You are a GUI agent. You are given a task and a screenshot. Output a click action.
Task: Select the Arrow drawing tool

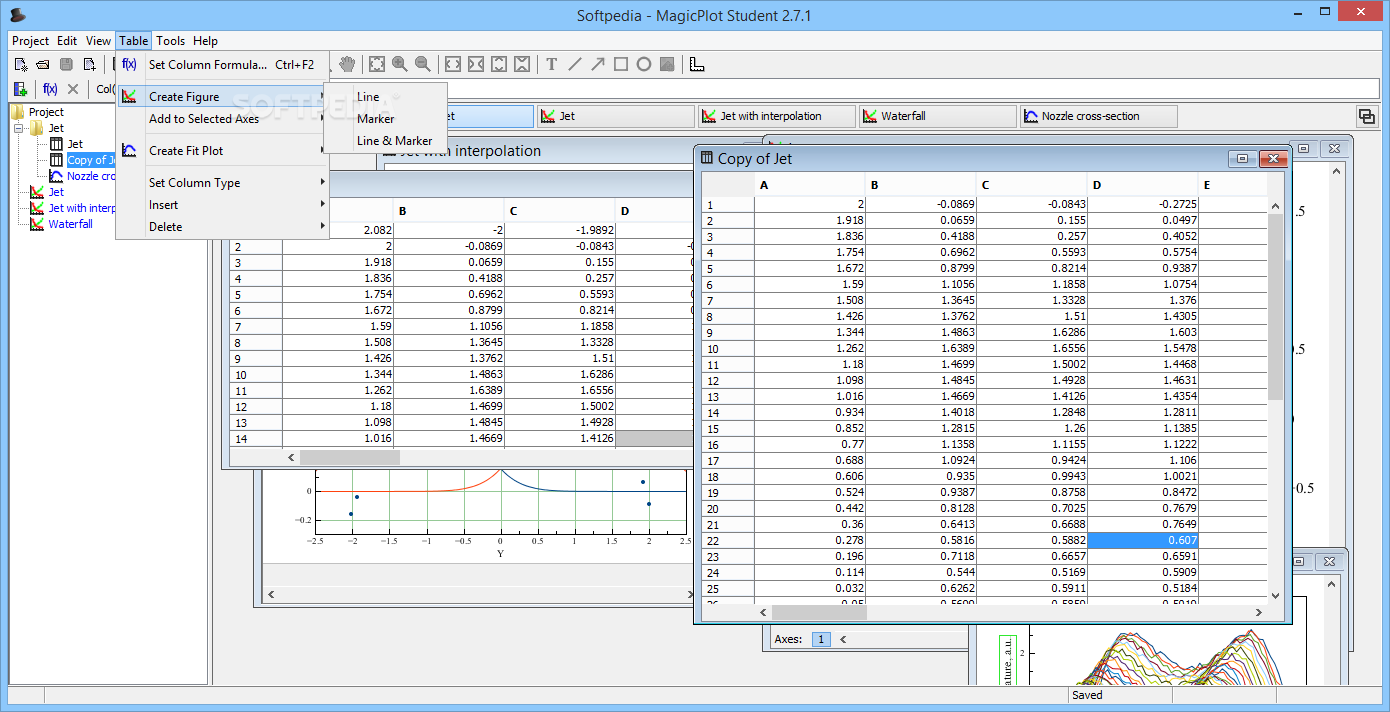click(598, 64)
